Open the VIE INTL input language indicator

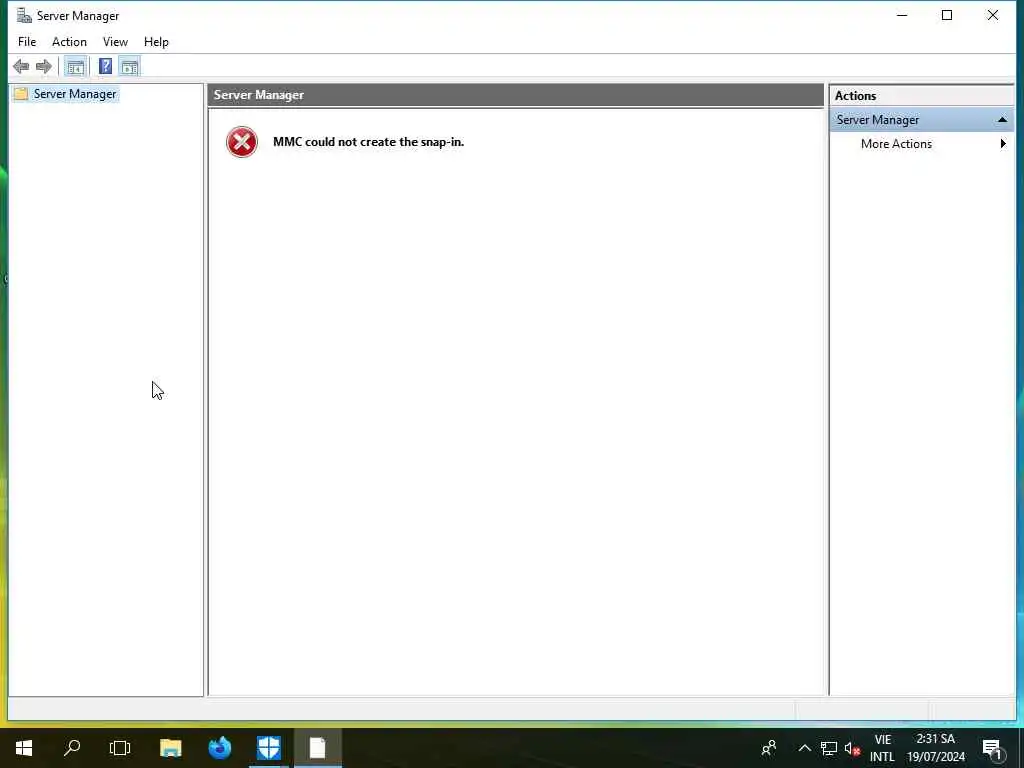[x=882, y=748]
